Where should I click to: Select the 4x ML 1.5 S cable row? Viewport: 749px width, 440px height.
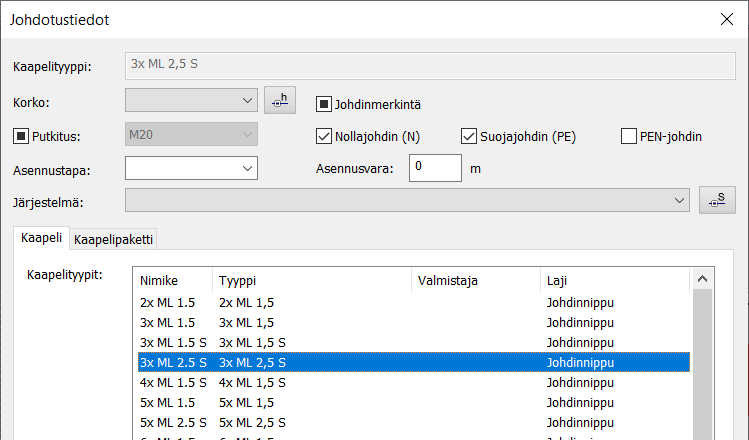click(x=173, y=382)
